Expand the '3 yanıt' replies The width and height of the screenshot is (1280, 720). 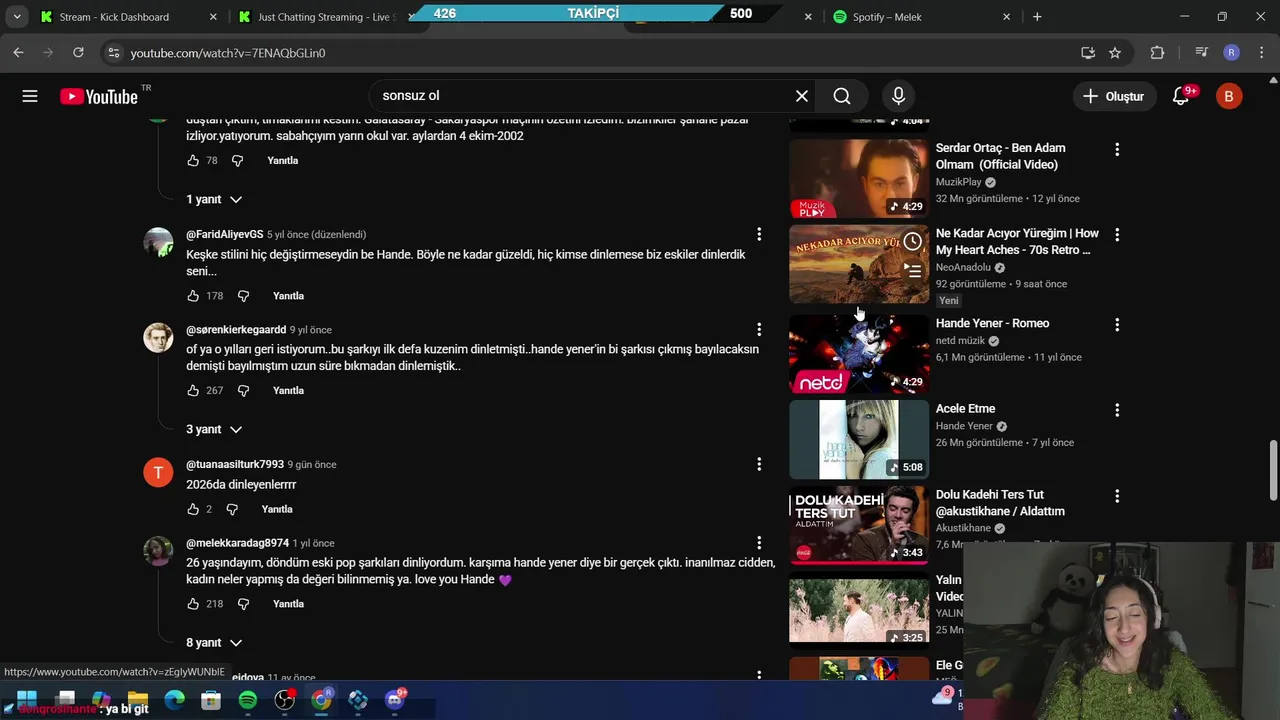tap(214, 429)
